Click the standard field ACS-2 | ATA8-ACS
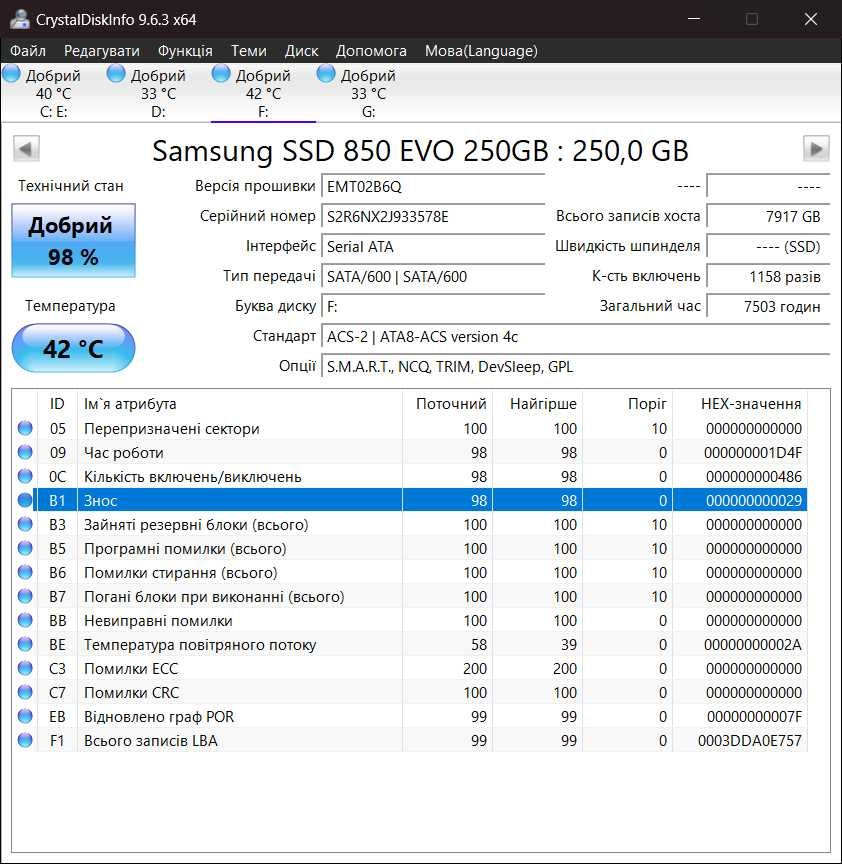Screen dimensions: 842x864 (575, 336)
